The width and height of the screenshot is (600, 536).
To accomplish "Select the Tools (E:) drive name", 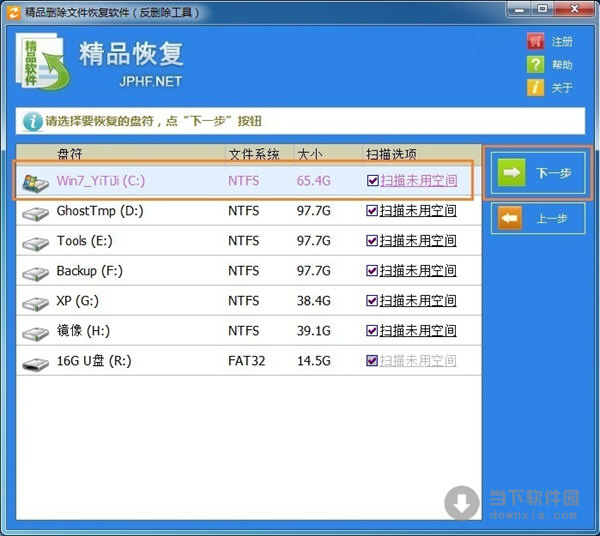I will click(x=85, y=241).
